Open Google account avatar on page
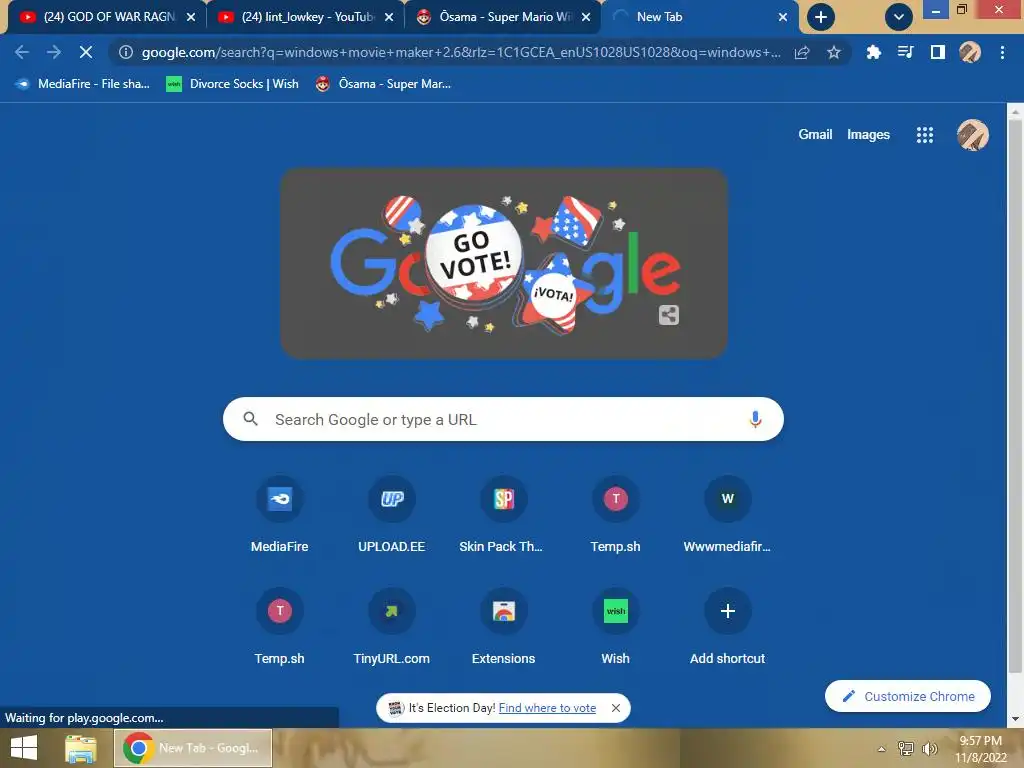This screenshot has width=1024, height=768. coord(972,135)
